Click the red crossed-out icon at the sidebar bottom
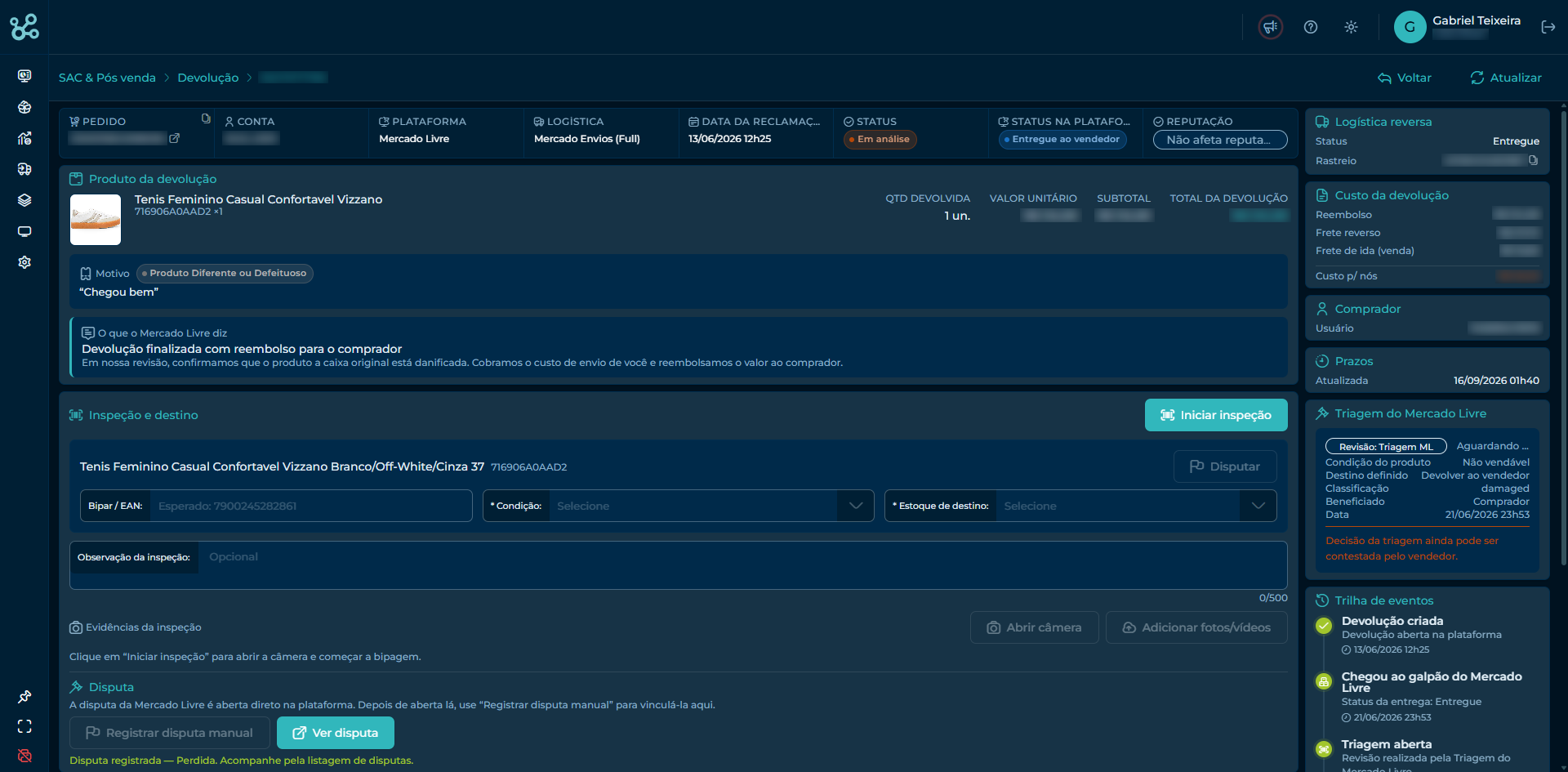 coord(24,756)
